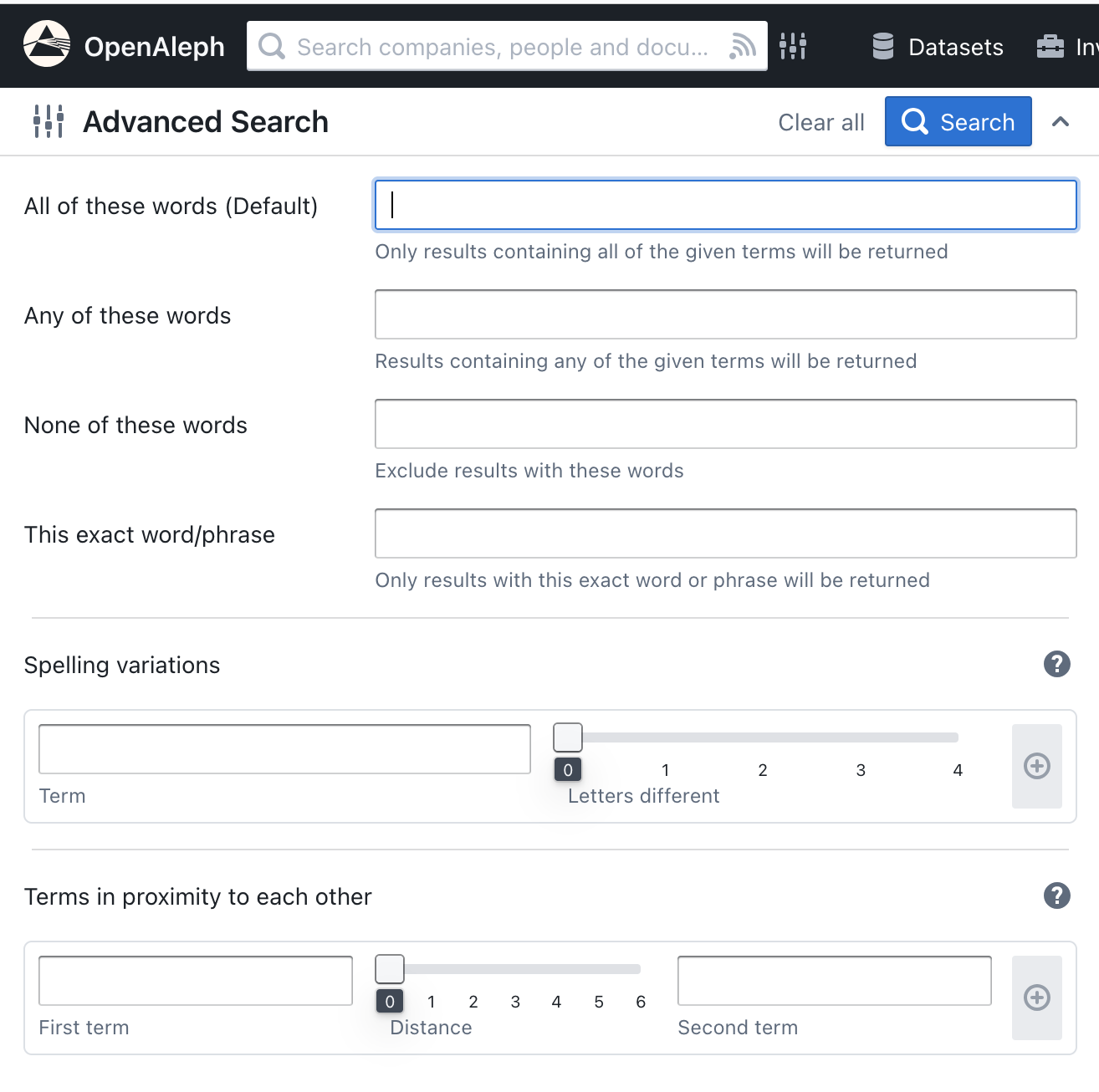Click the Letters different slider handle
This screenshot has height=1092, width=1099.
(x=568, y=737)
